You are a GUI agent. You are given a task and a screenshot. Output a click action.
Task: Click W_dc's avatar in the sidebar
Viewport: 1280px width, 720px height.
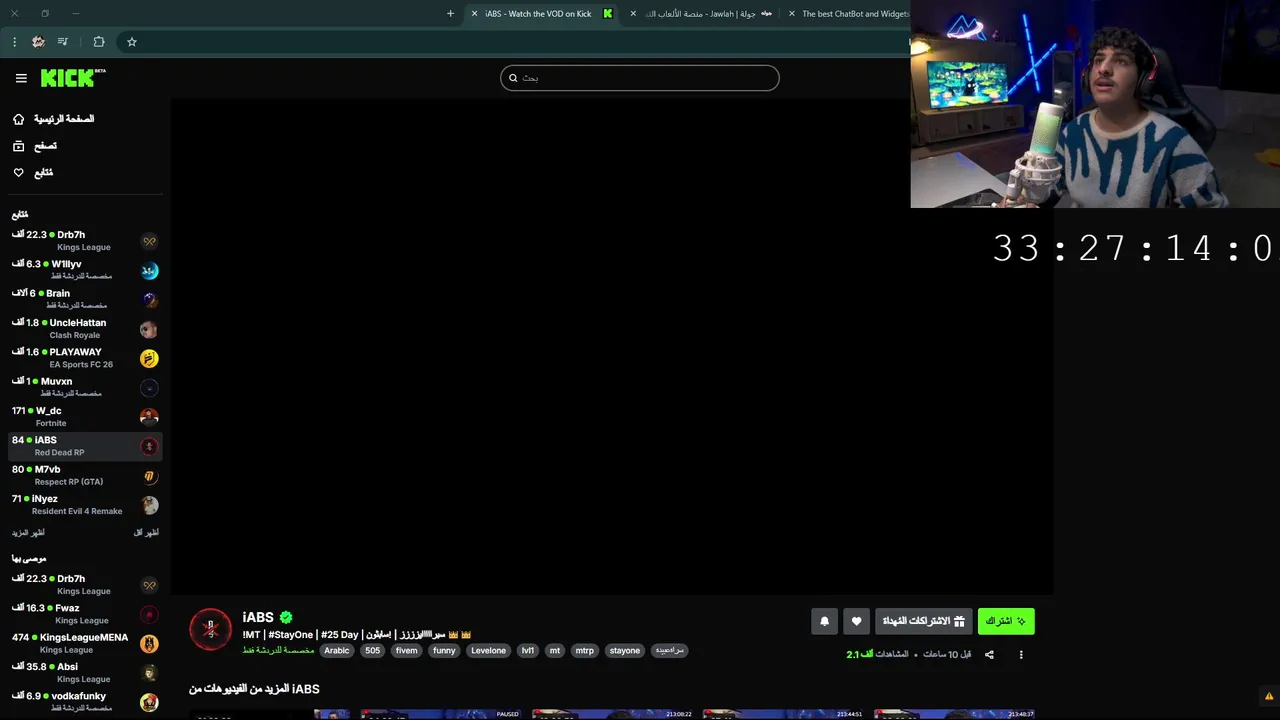click(x=149, y=417)
